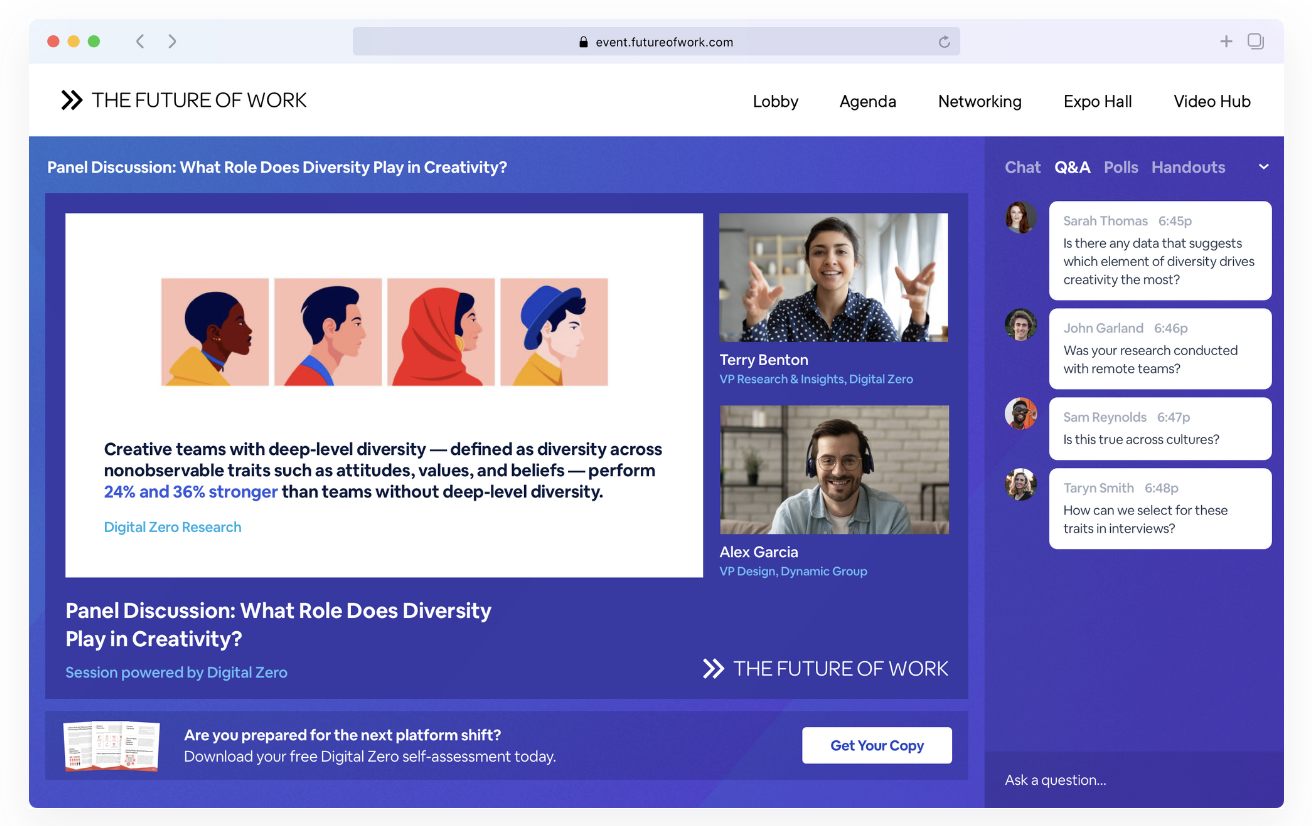Open the Digital Zero Research link
Screen dimensions: 1312x826
click(x=172, y=526)
